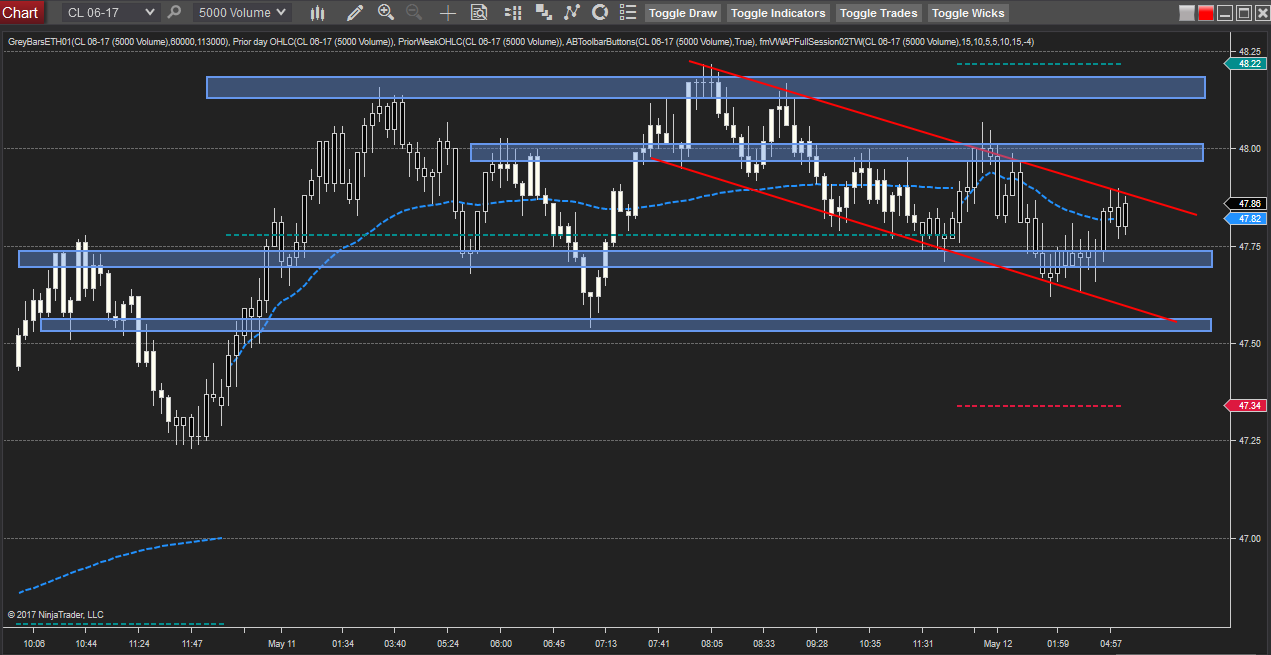Click the zoom out magnifier icon
Viewport: 1271px width, 655px height.
click(413, 13)
